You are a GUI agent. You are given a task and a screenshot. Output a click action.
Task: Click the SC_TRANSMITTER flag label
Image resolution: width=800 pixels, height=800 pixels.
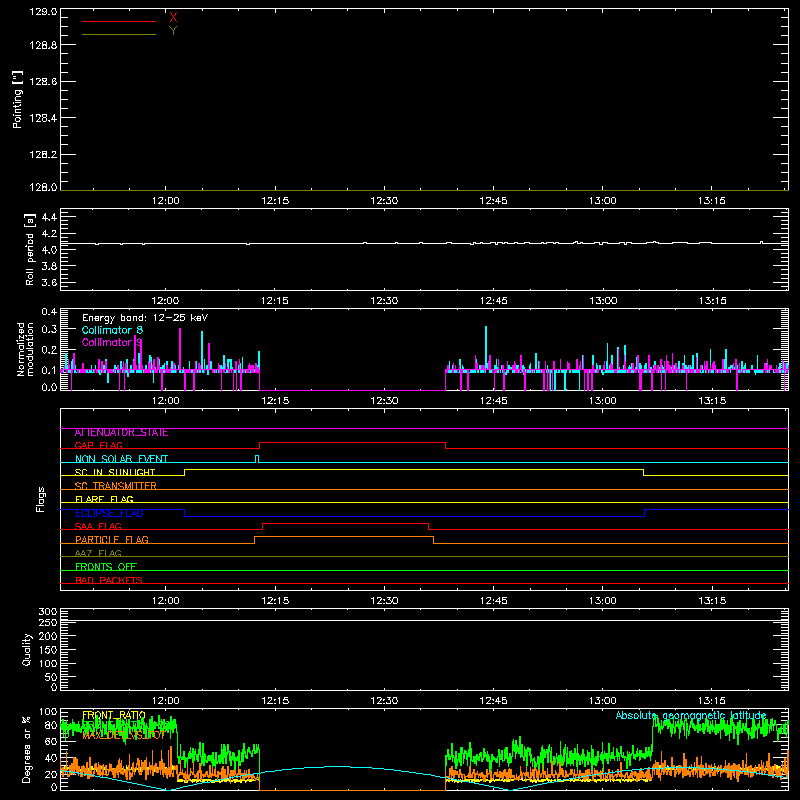(x=116, y=486)
